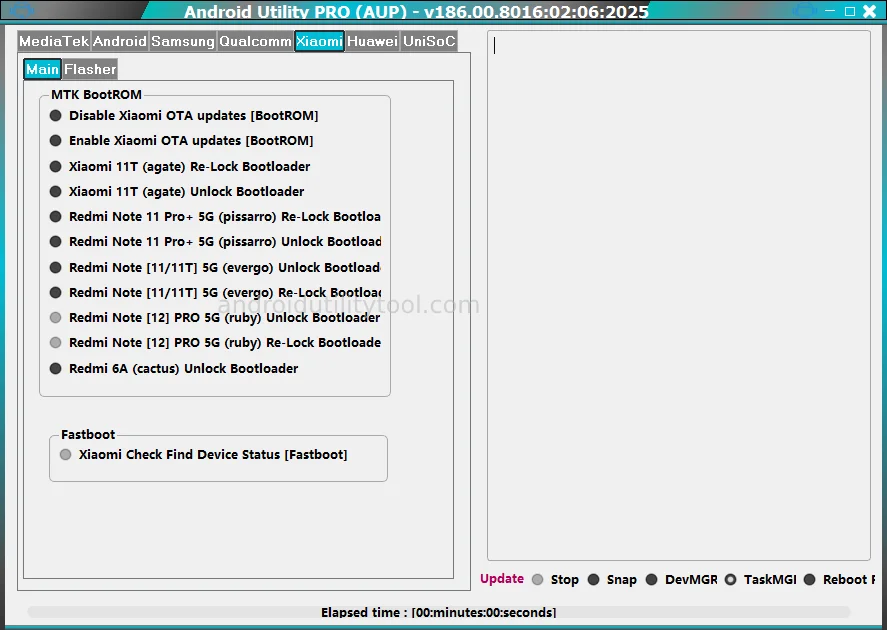Select Disable Xiaomi OTA updates [BootROM]

pyautogui.click(x=184, y=115)
